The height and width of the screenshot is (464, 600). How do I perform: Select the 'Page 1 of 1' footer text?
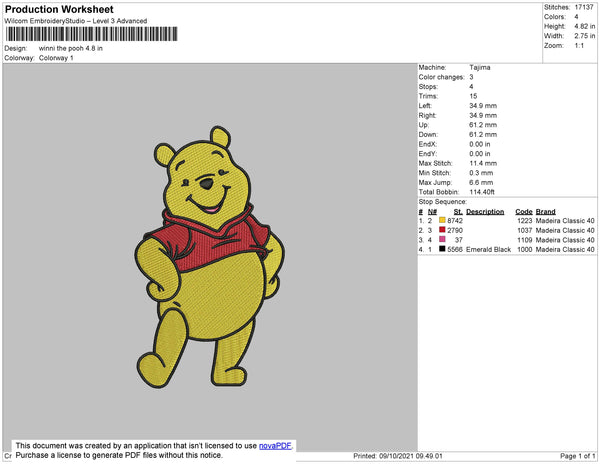point(578,456)
